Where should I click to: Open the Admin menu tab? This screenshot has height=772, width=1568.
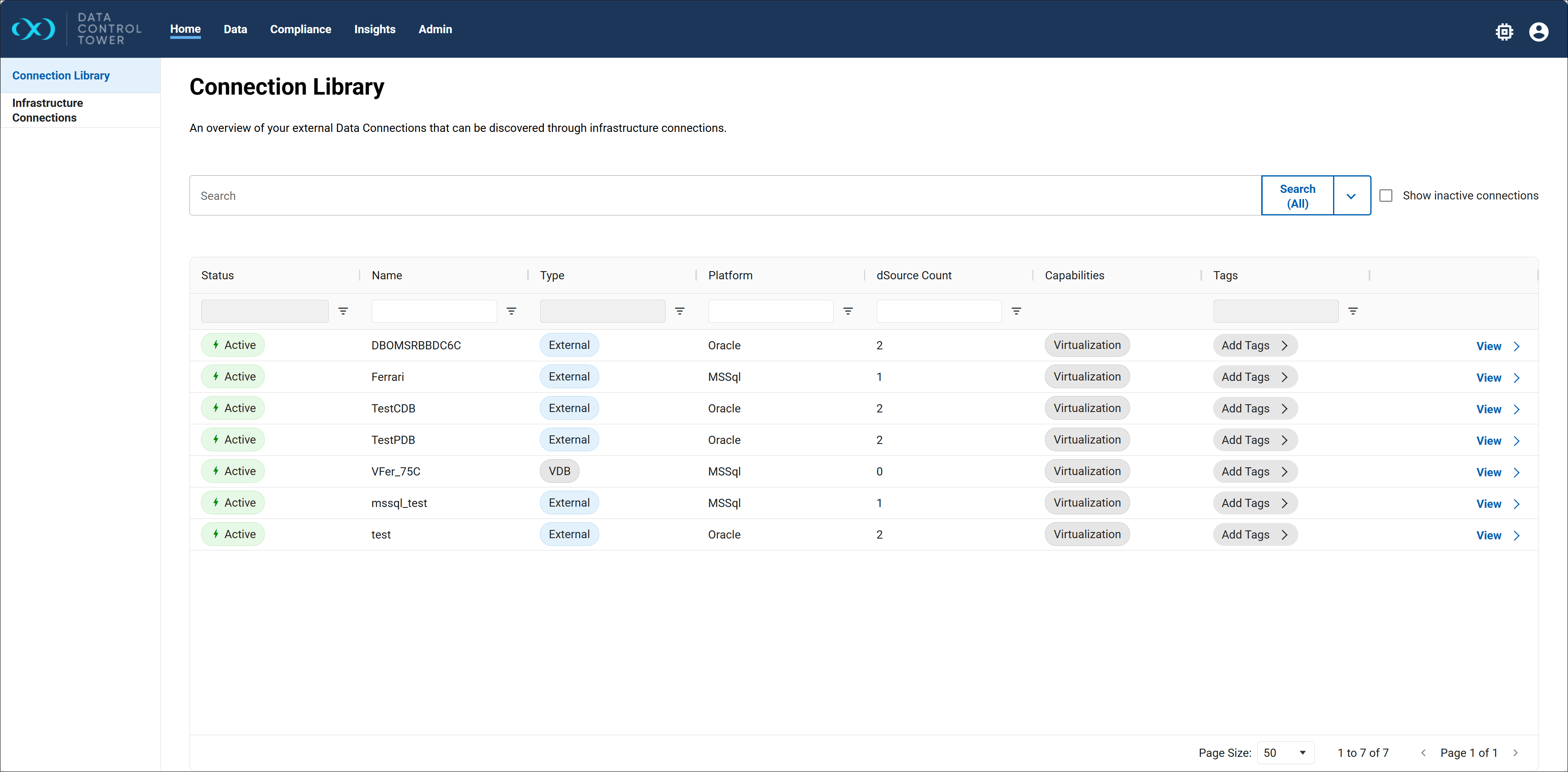tap(435, 29)
